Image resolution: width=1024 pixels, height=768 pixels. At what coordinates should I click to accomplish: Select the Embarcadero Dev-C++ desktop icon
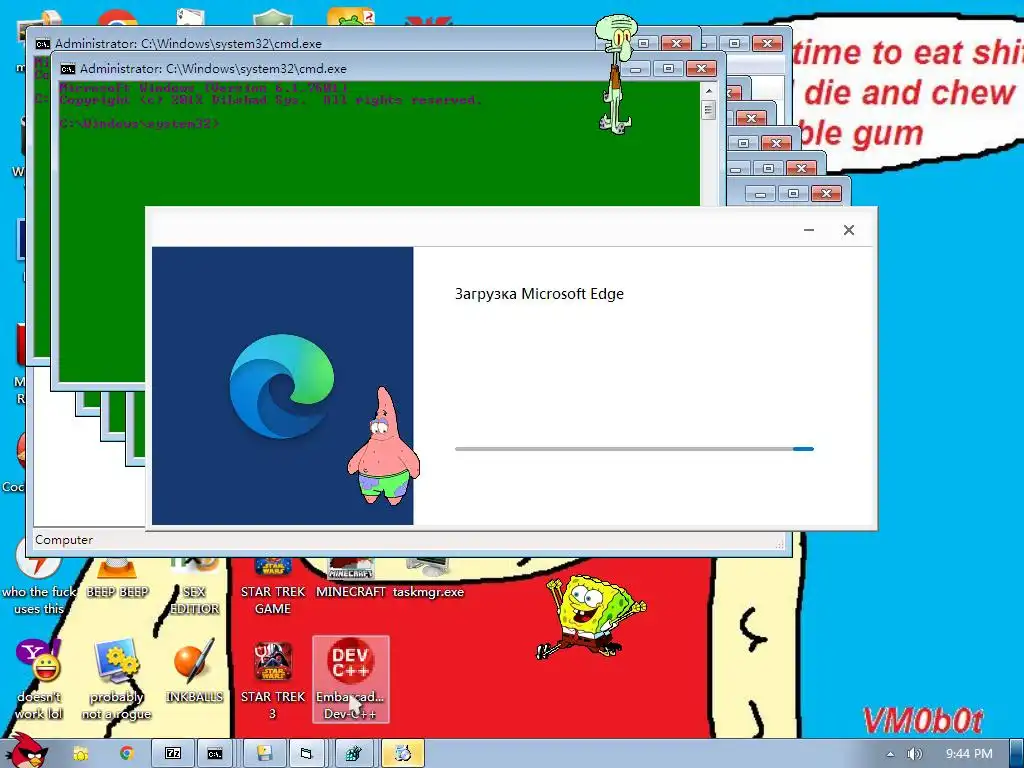(x=351, y=679)
